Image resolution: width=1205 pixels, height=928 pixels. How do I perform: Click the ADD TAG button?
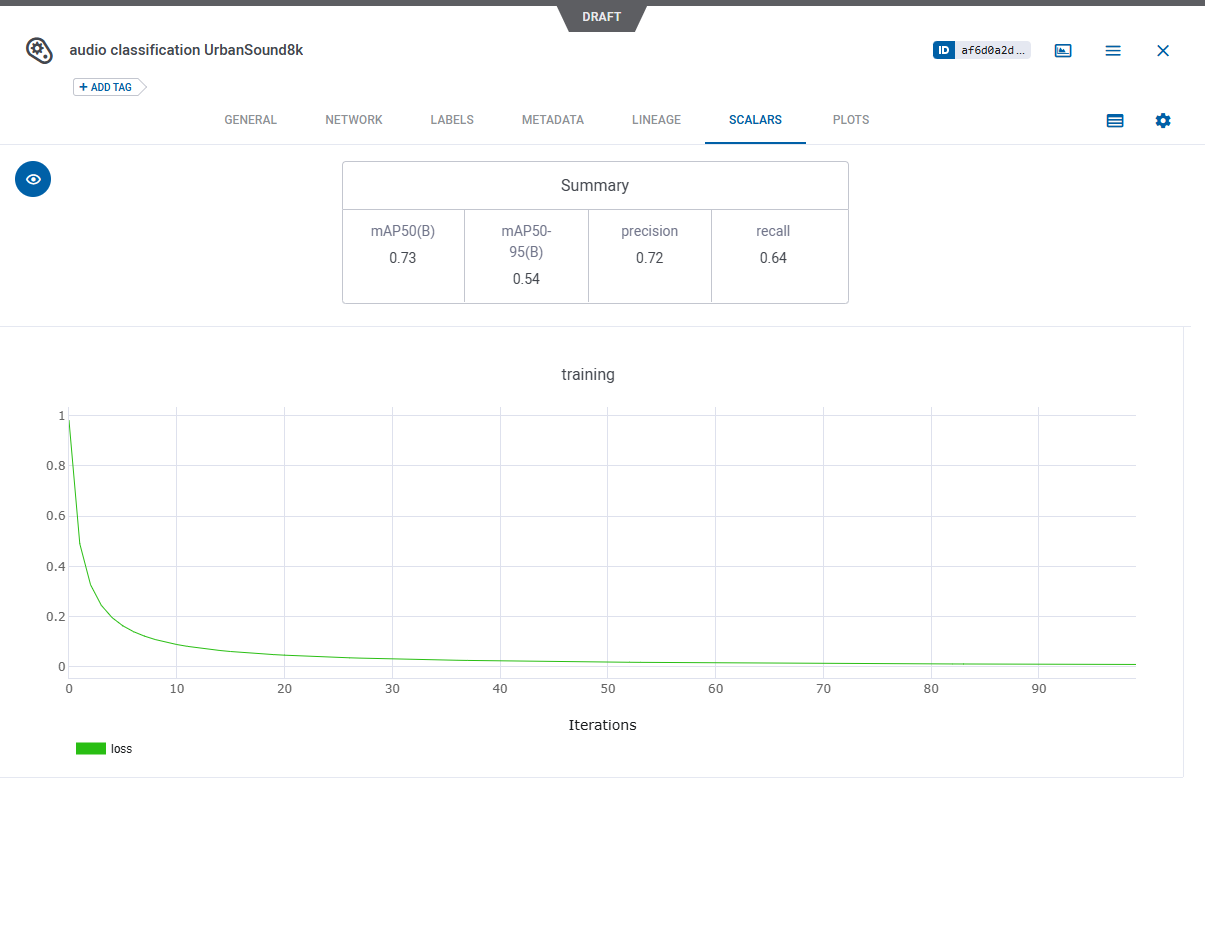tap(107, 87)
